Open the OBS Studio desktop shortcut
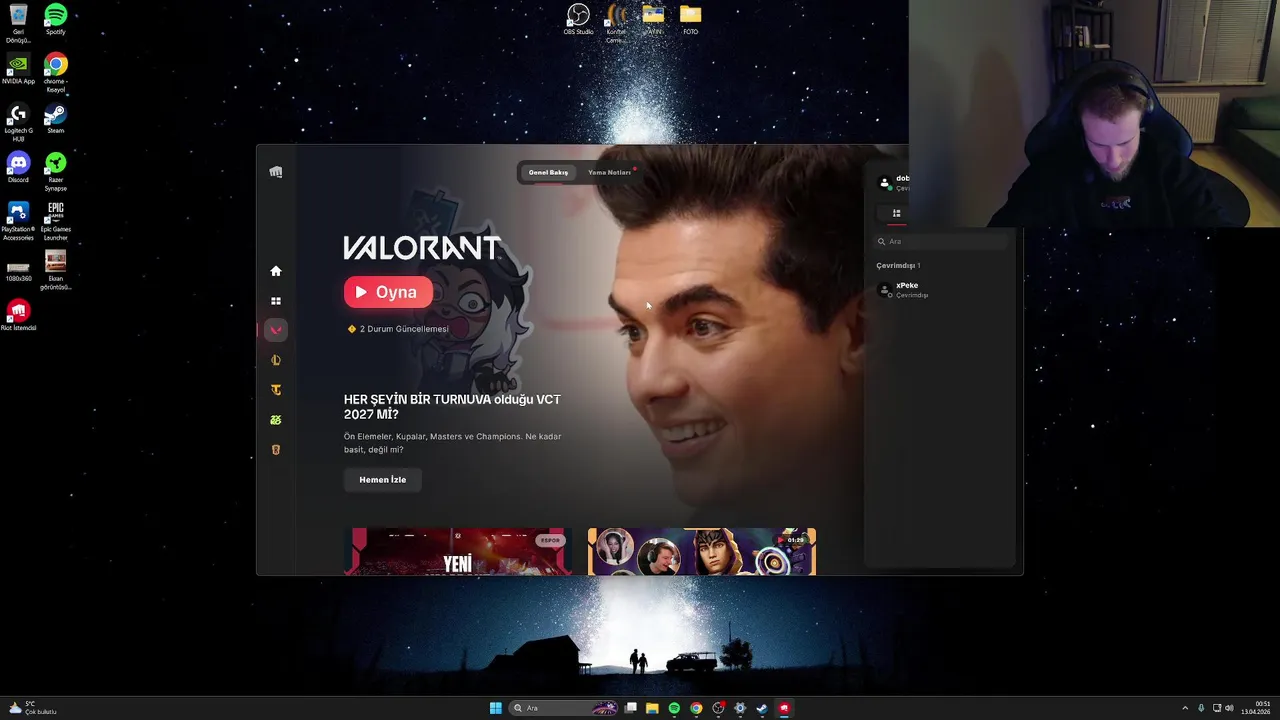The height and width of the screenshot is (720, 1280). click(578, 20)
